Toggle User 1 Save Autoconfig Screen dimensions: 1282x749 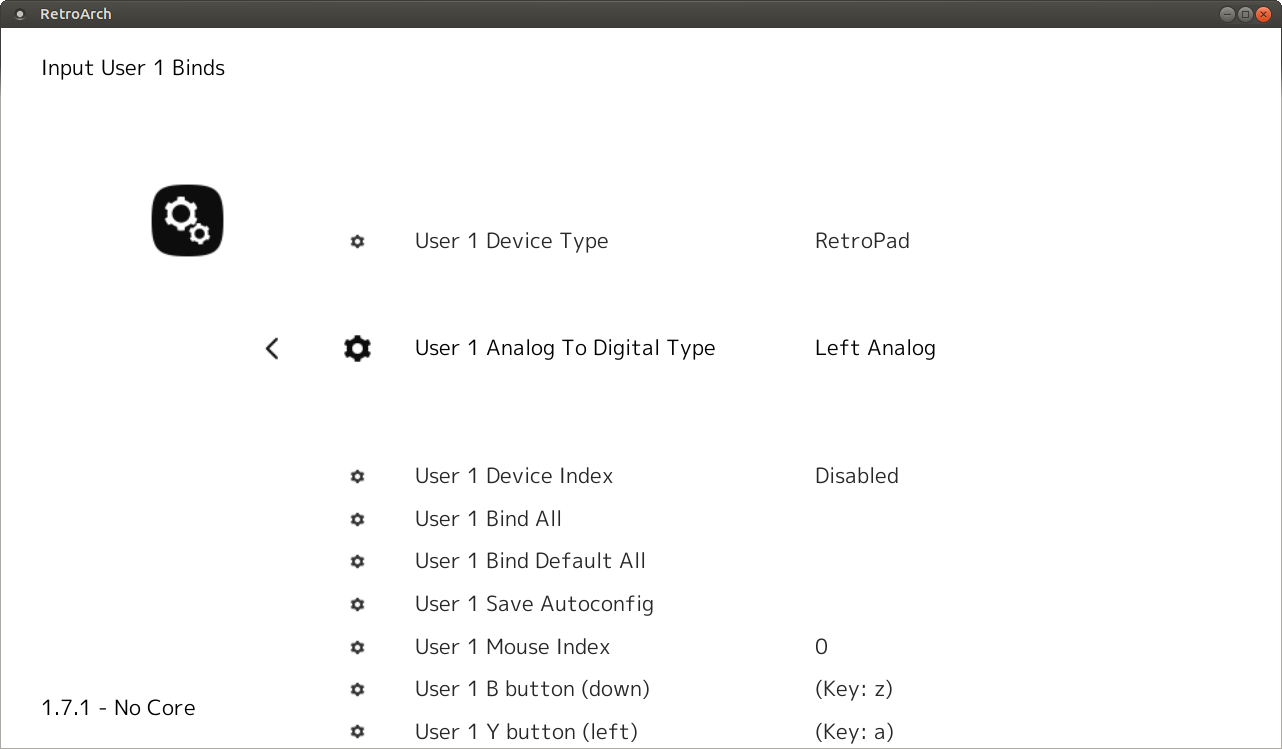(x=534, y=604)
